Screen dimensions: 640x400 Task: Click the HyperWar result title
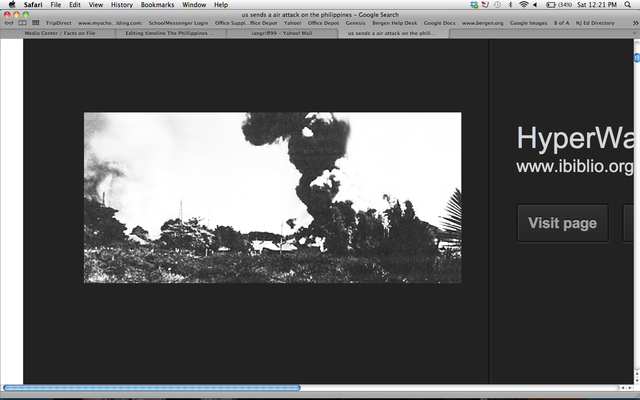(575, 138)
